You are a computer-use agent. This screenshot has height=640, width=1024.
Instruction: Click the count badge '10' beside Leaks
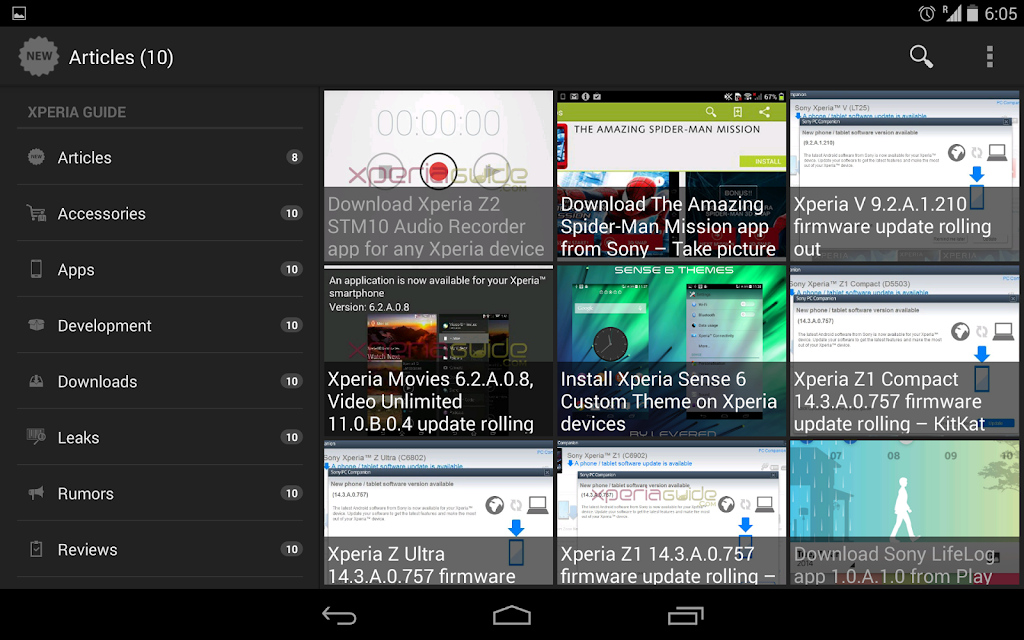coord(291,437)
